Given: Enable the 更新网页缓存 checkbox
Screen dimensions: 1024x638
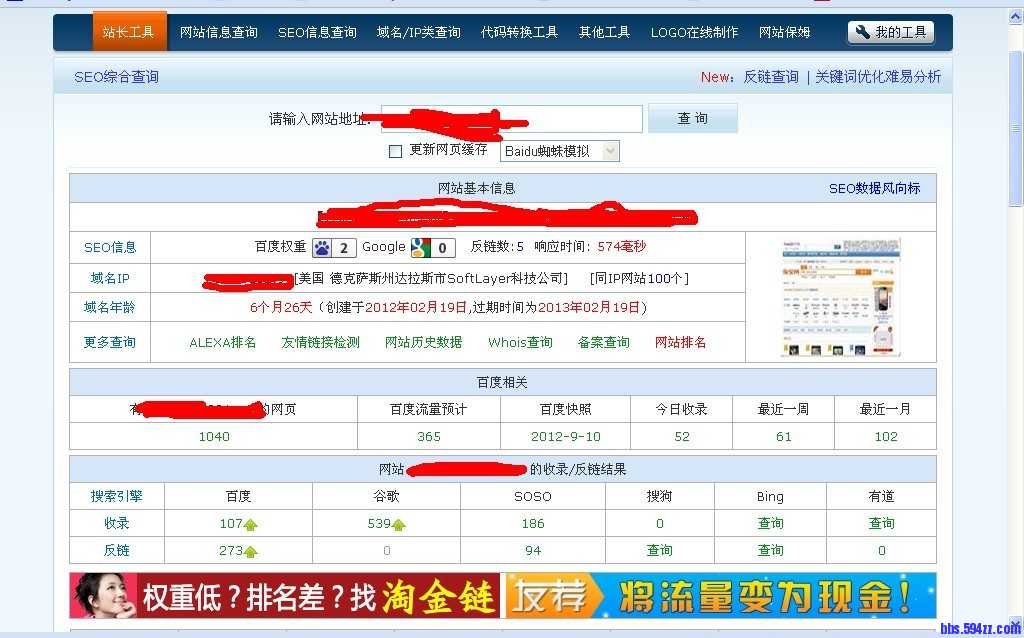Looking at the screenshot, I should click(395, 150).
